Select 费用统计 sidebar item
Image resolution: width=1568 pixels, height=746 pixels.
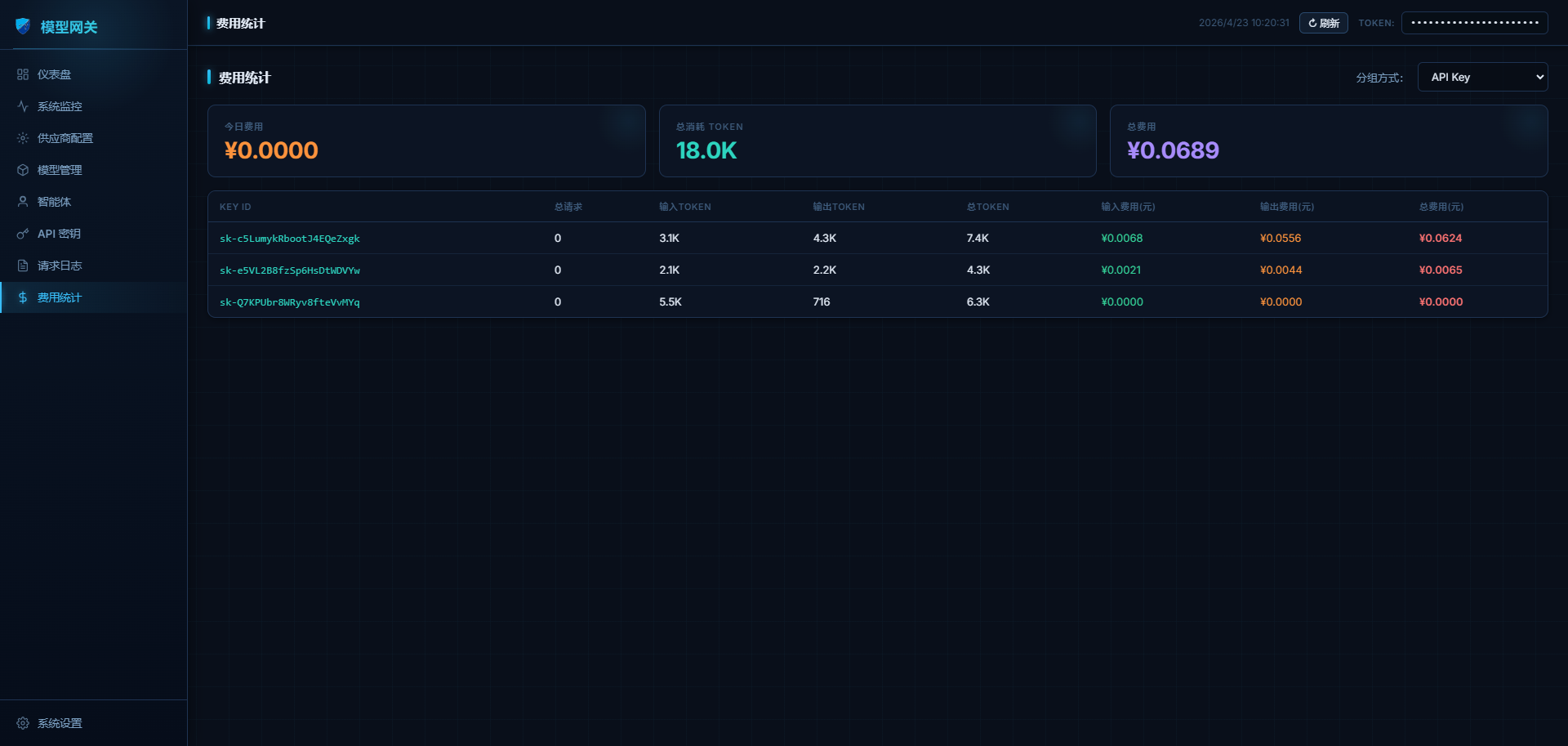(x=93, y=297)
